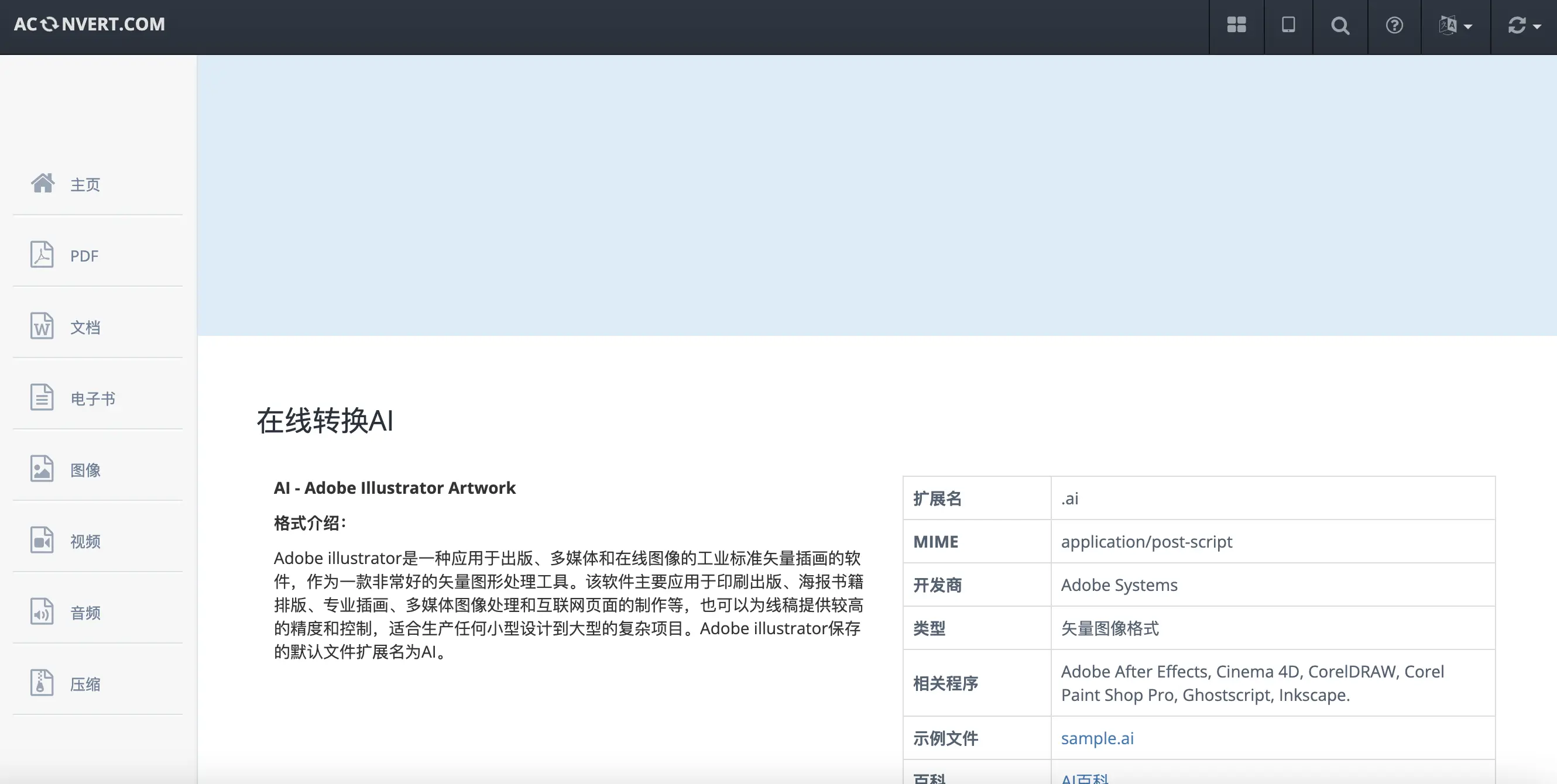1557x784 pixels.
Task: Open the 压缩 (Compression) tools
Action: pyautogui.click(x=85, y=683)
